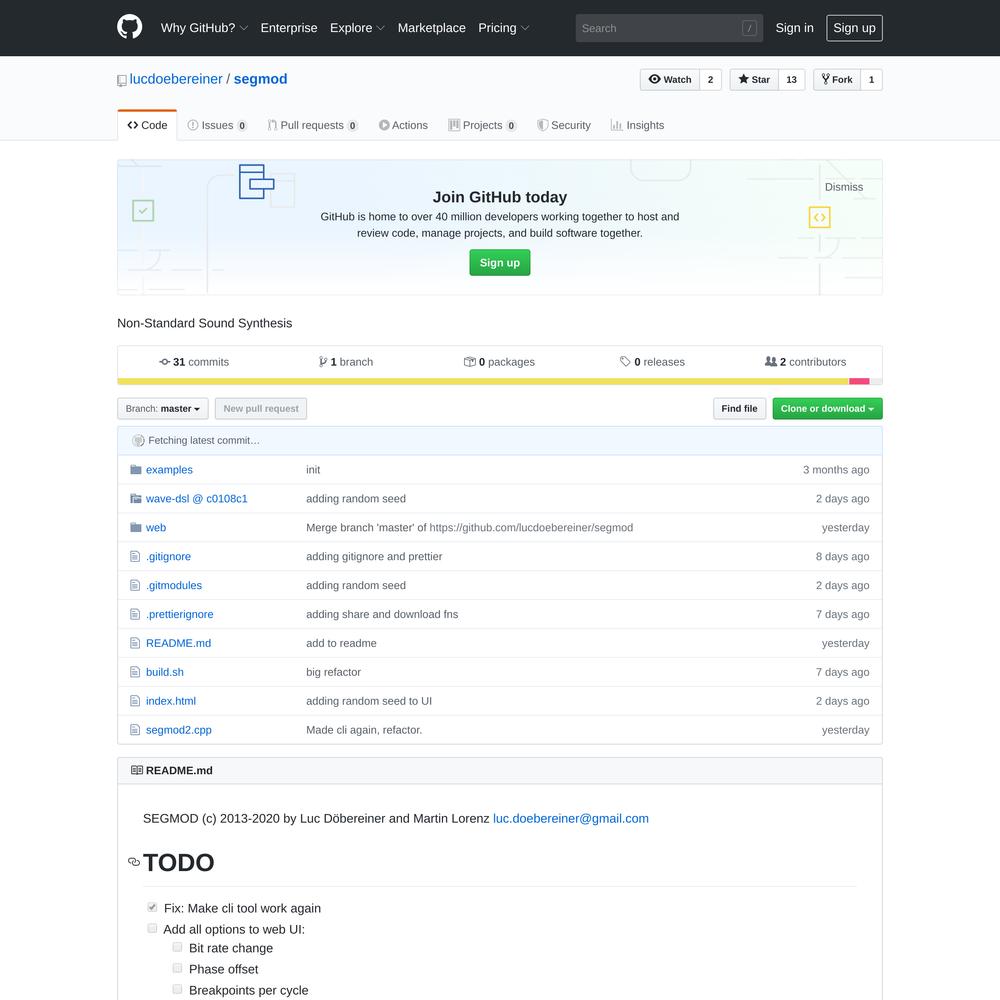Click the Star button
Image resolution: width=1000 pixels, height=1000 pixels.
pos(754,80)
